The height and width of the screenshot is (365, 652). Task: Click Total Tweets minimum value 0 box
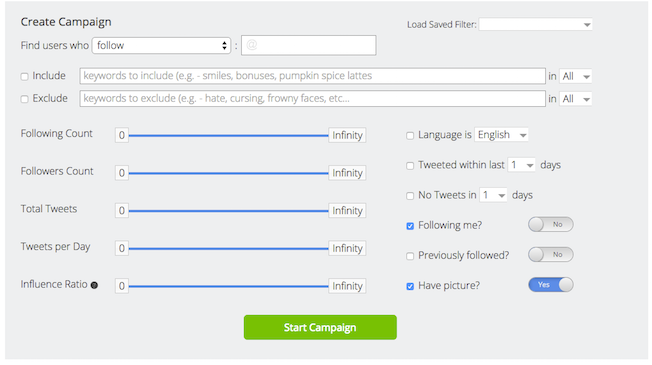click(122, 210)
